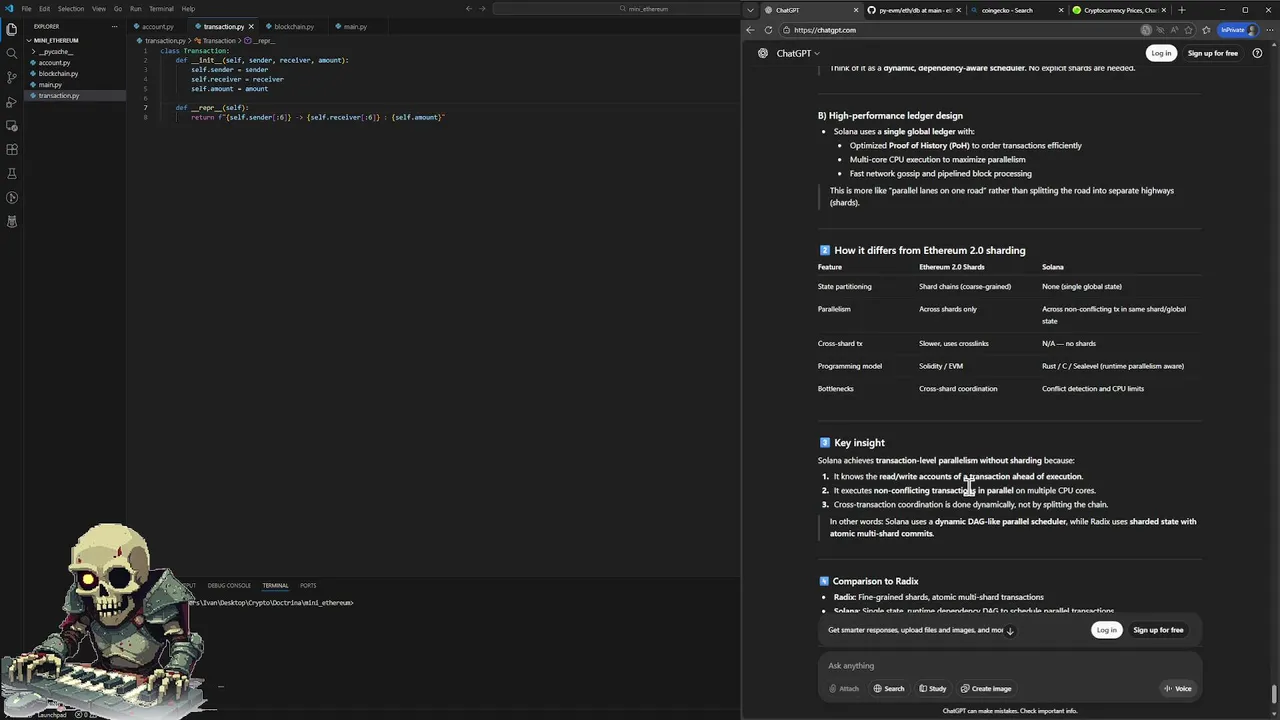Click Sign up for free in header
This screenshot has height=720, width=1280.
tap(1212, 53)
